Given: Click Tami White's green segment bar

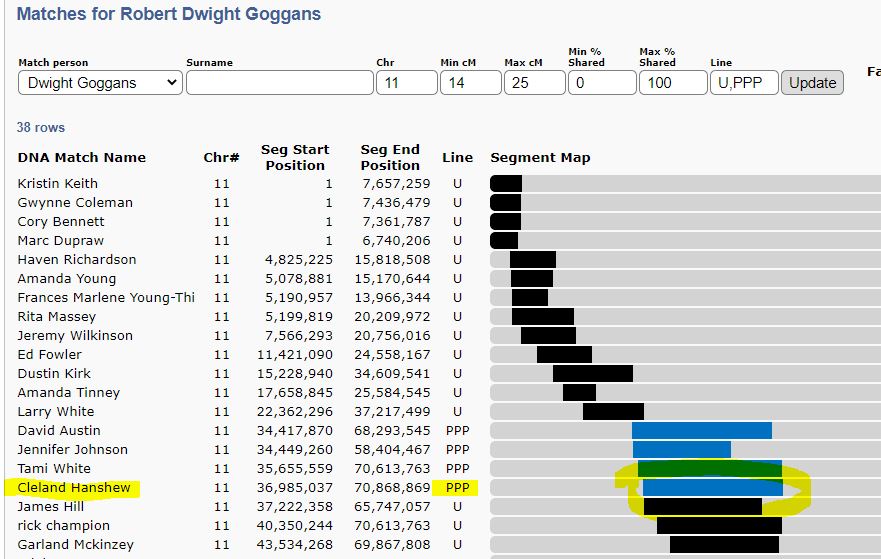Looking at the screenshot, I should click(x=709, y=469).
